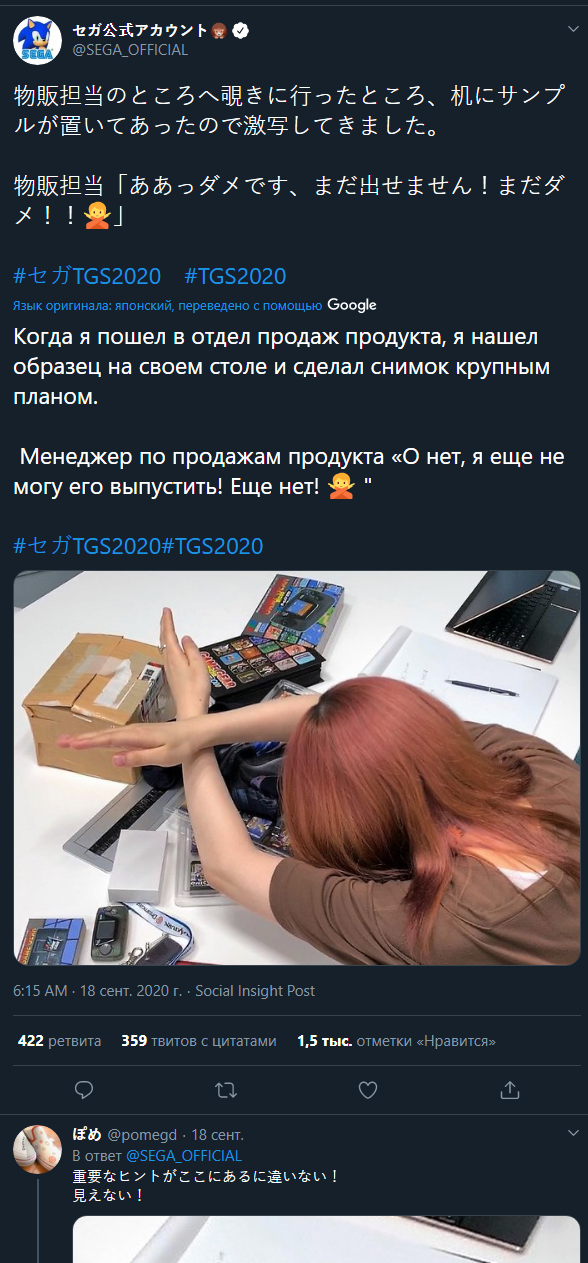Like the tweet with the heart icon
The width and height of the screenshot is (588, 1263).
[x=368, y=1089]
